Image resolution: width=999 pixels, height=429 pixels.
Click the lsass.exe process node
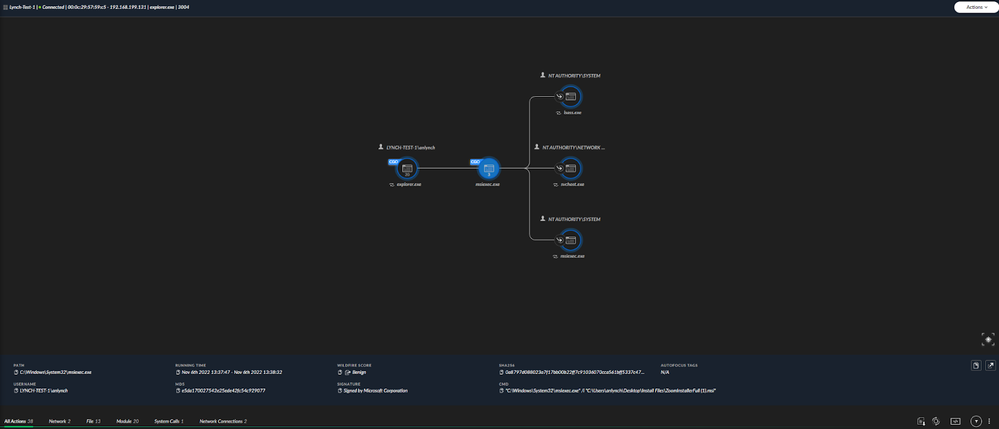[571, 97]
